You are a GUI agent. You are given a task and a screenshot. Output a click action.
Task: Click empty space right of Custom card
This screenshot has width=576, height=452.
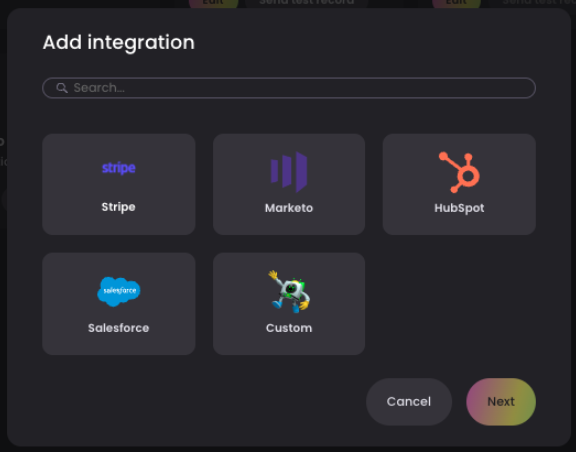[459, 304]
